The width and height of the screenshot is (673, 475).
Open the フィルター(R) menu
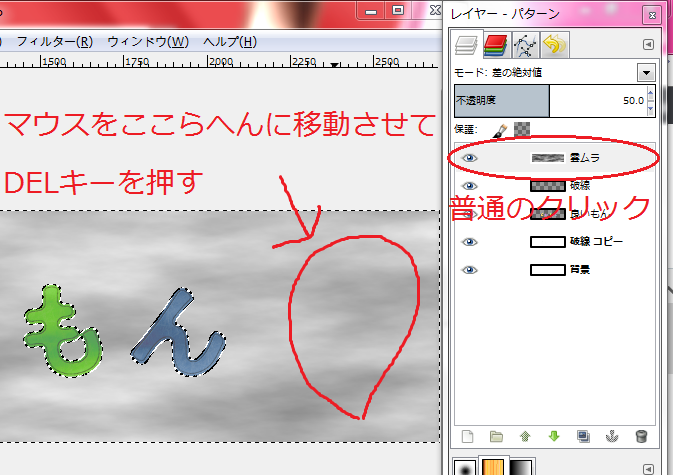pyautogui.click(x=55, y=42)
